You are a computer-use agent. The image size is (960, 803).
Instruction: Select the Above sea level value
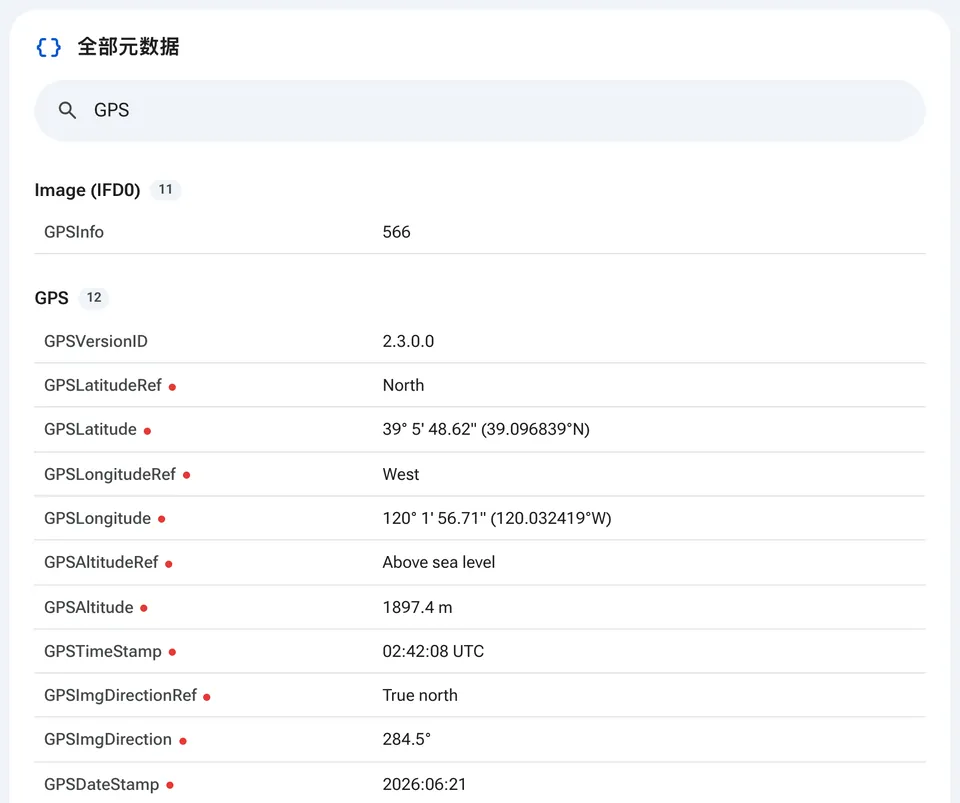tap(439, 562)
